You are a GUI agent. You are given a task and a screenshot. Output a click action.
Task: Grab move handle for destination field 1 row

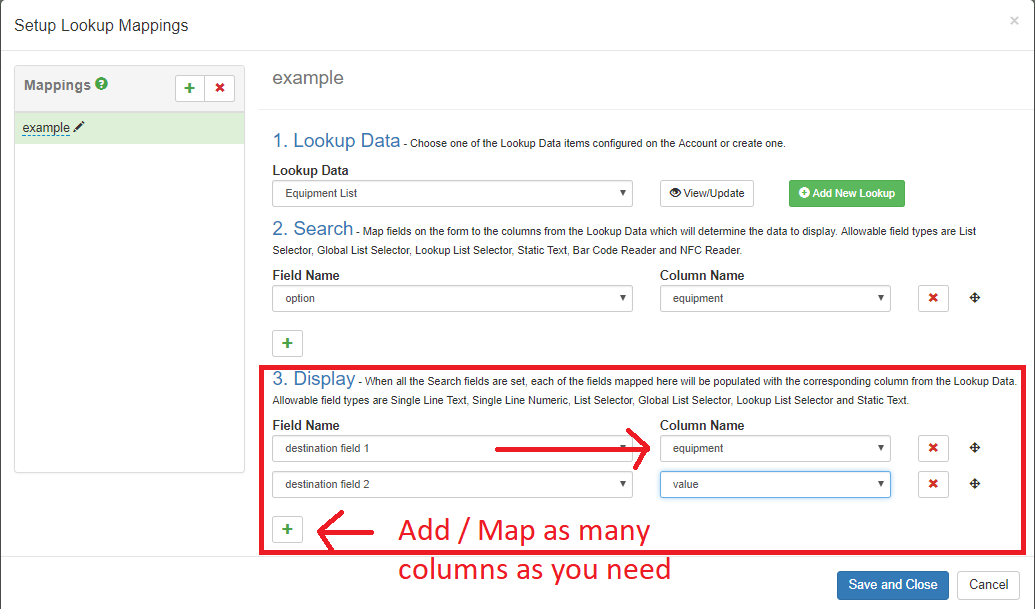[974, 448]
